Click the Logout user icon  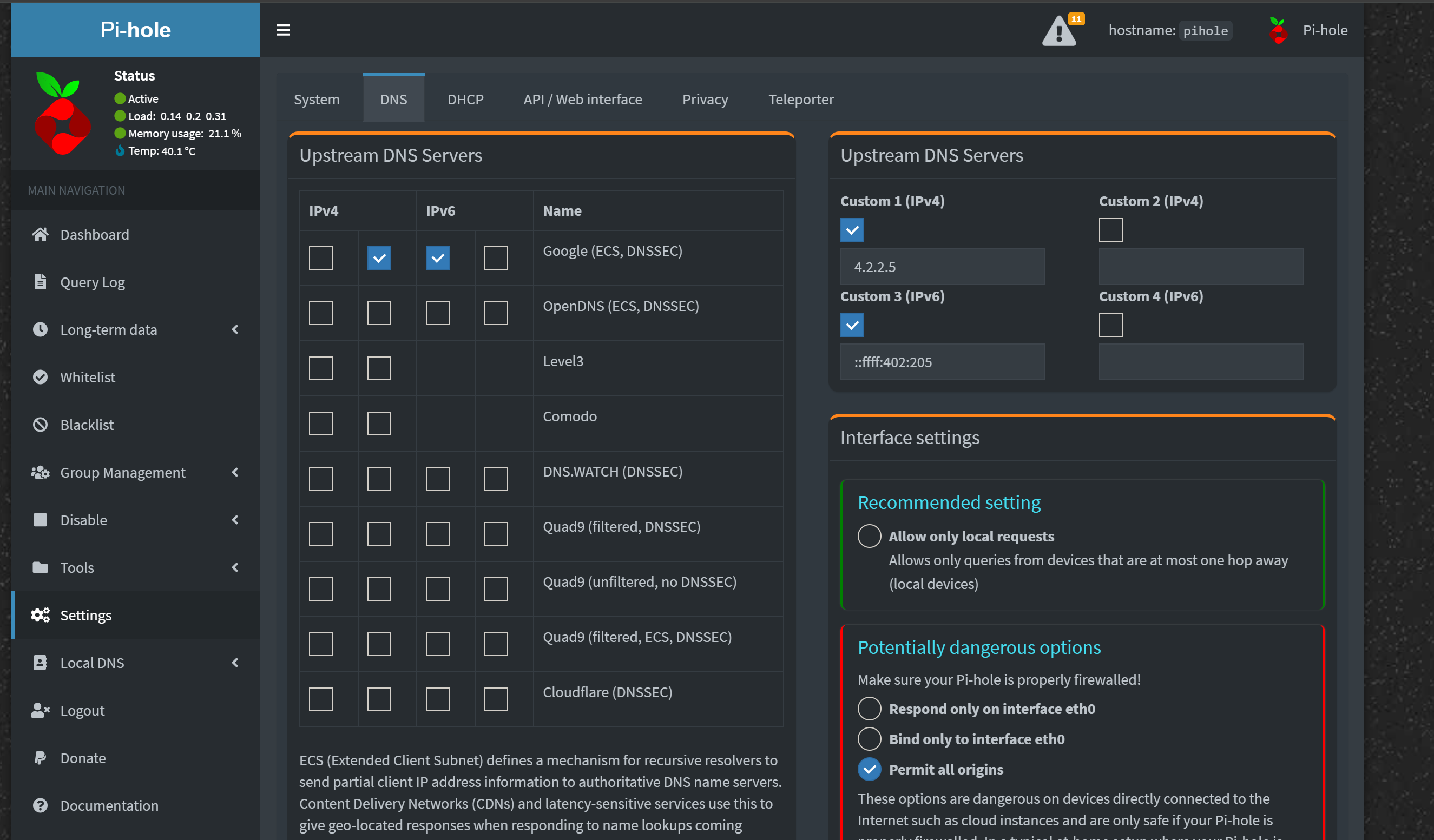coord(40,710)
